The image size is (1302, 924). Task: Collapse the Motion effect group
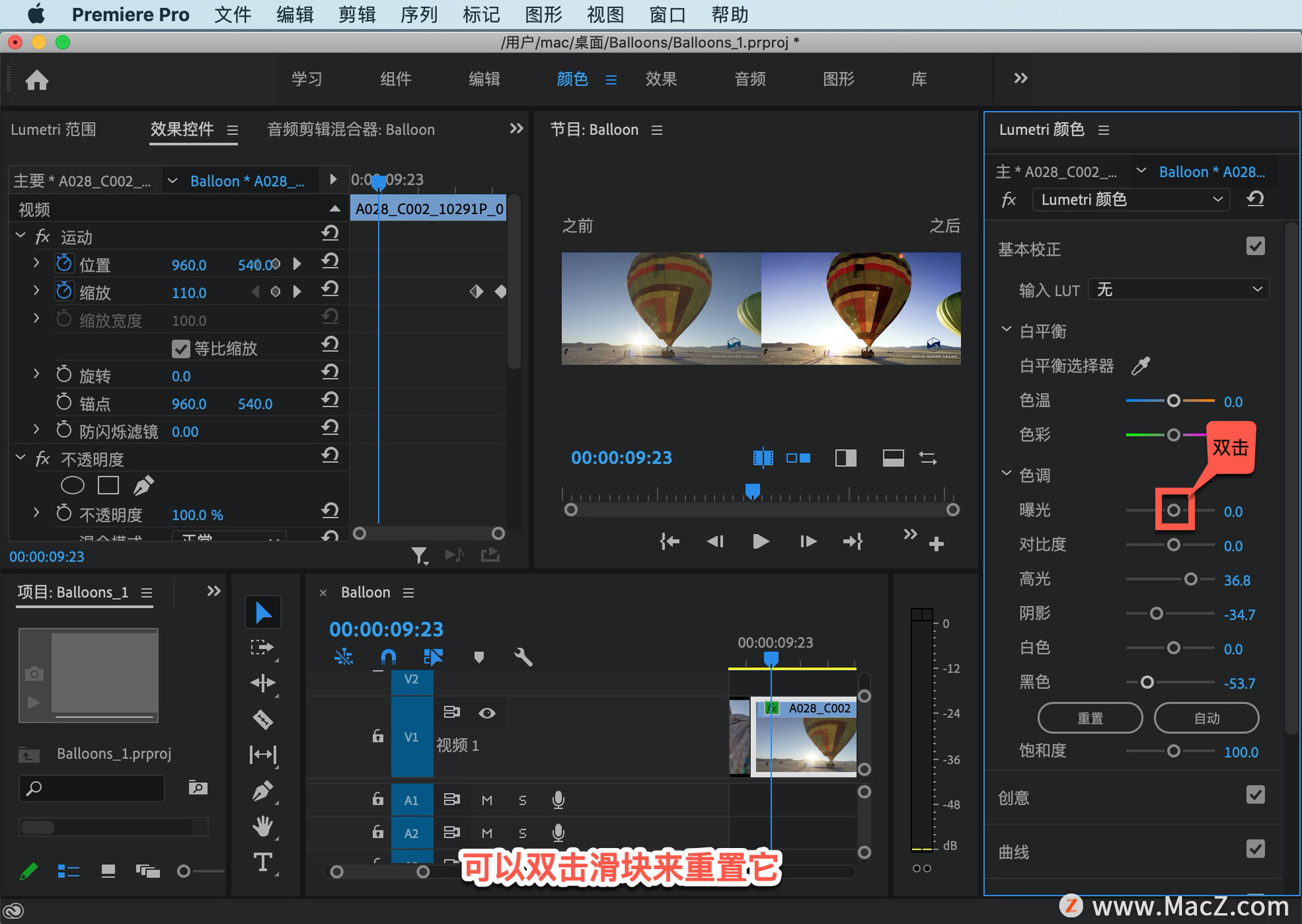pyautogui.click(x=20, y=235)
